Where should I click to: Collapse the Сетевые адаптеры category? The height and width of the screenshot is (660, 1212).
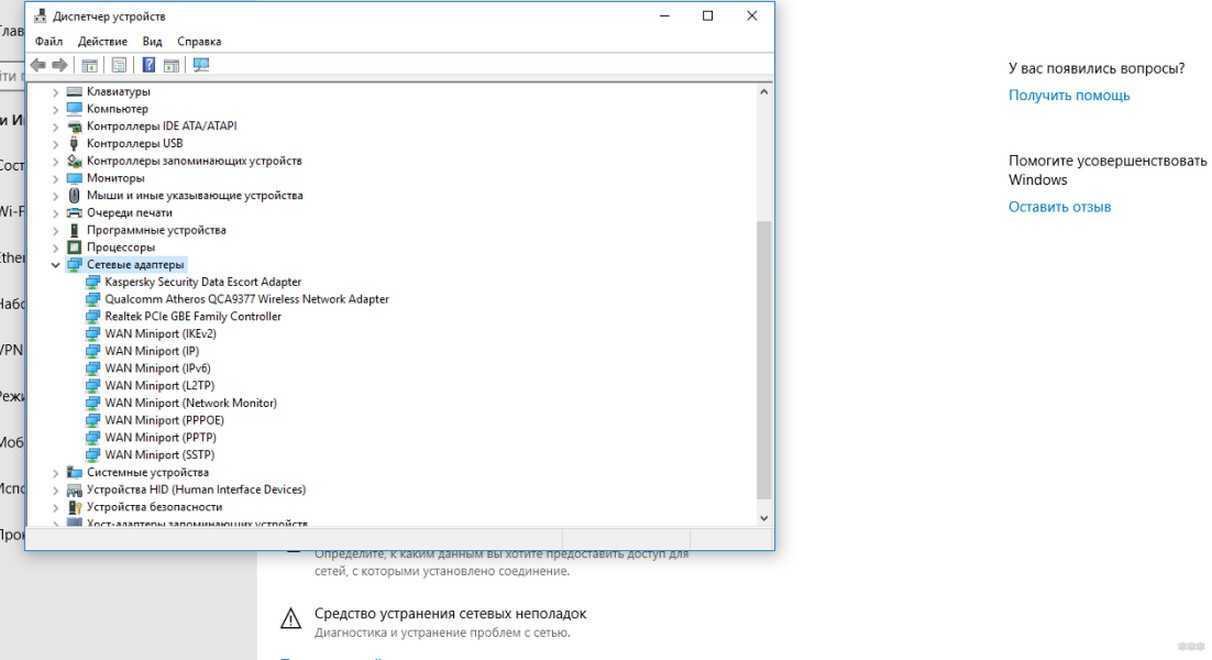point(56,265)
